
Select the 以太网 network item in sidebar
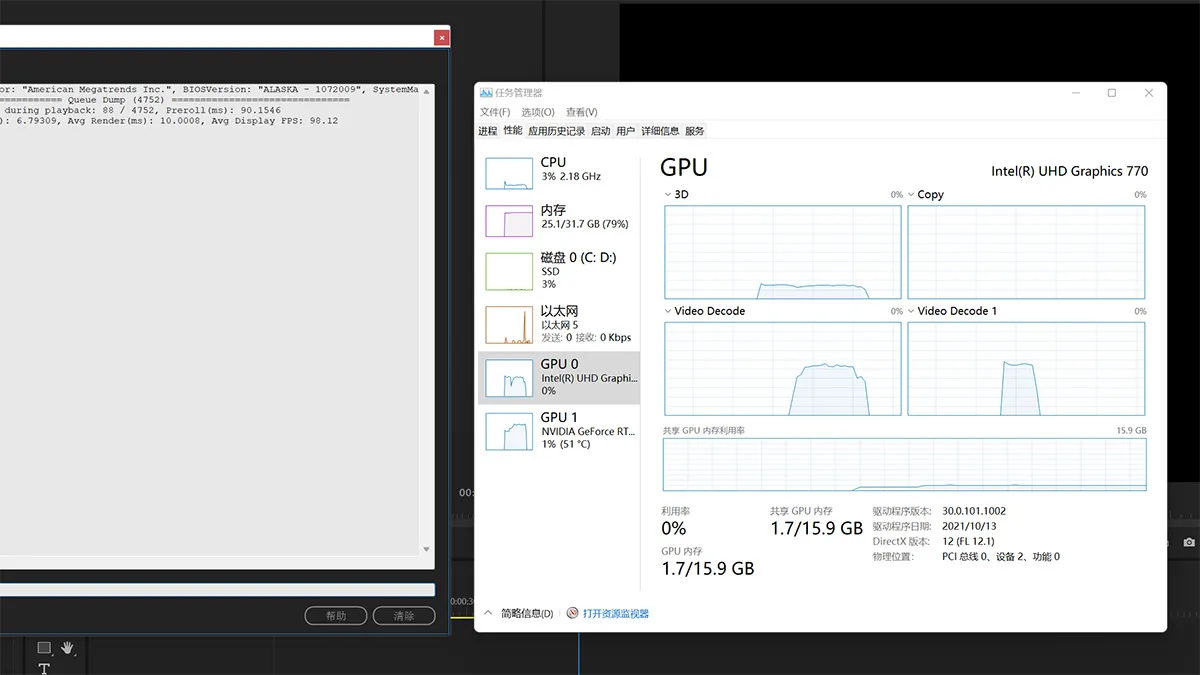click(559, 324)
